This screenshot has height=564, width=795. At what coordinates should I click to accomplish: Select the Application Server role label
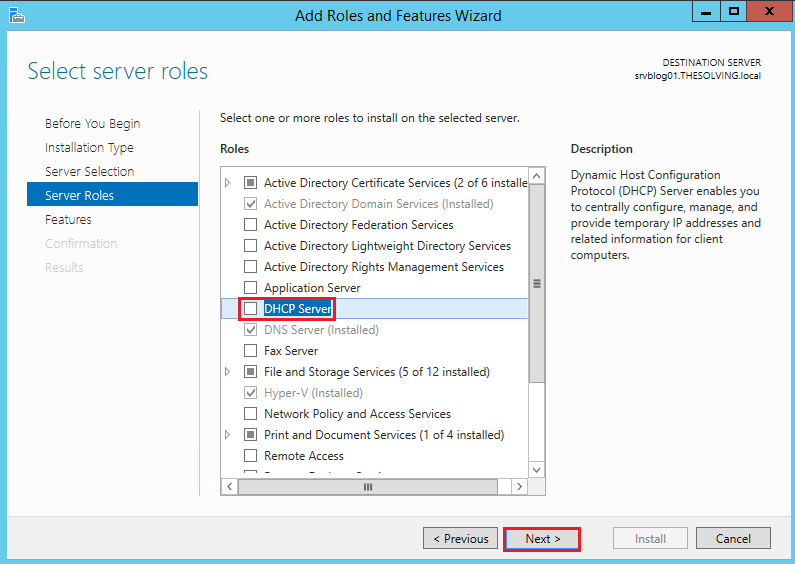point(312,288)
